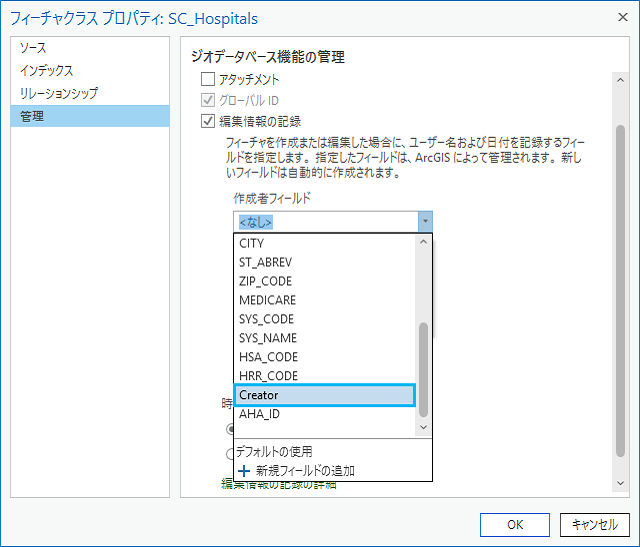Choose AHA_ID in the dropdown list

point(324,414)
